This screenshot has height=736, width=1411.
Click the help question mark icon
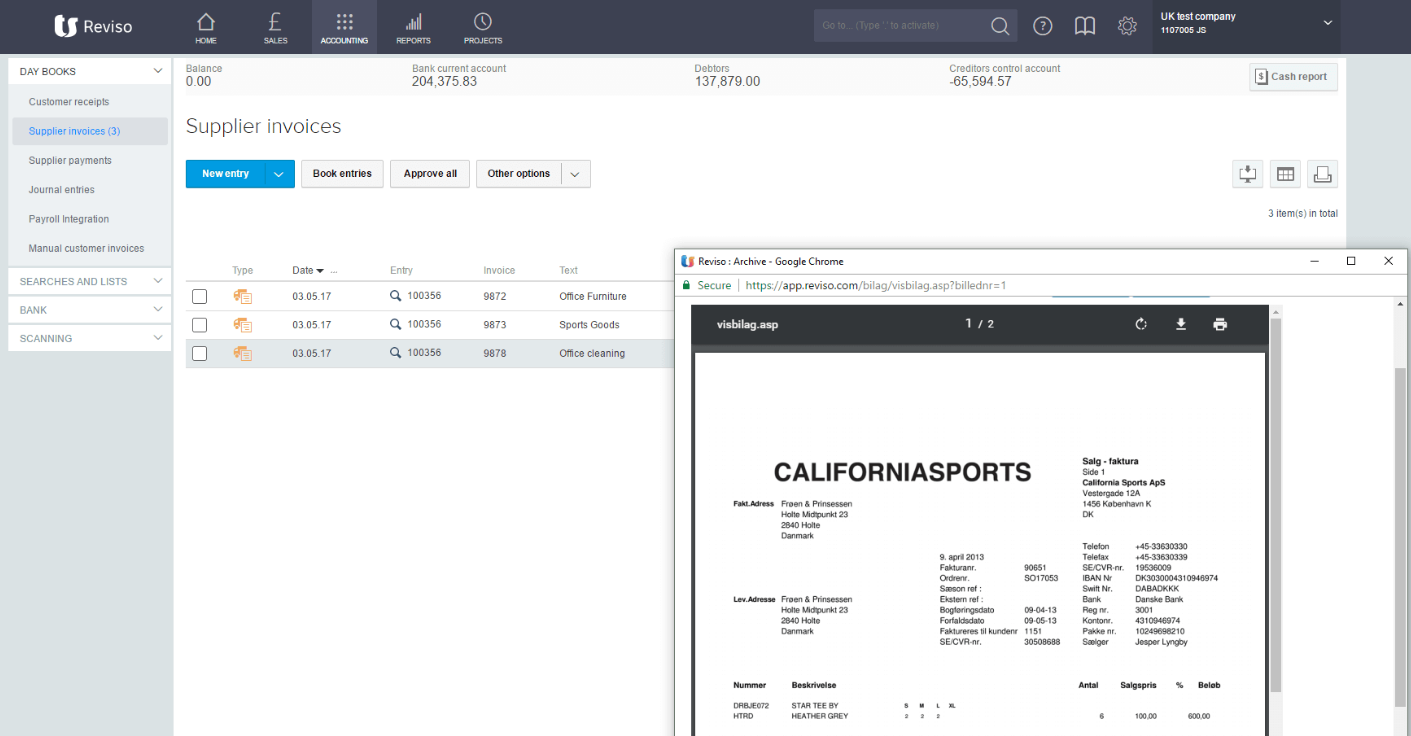tap(1042, 26)
